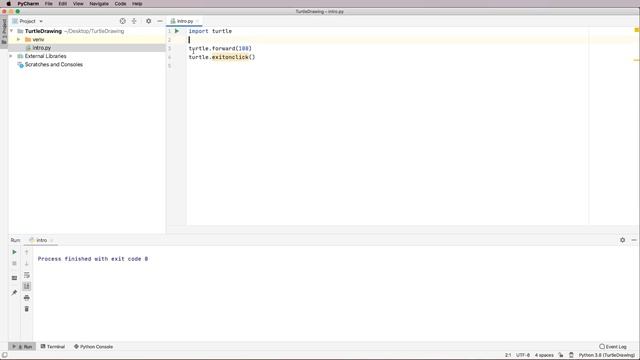Image resolution: width=640 pixels, height=360 pixels.
Task: Open the Apple menu
Action: (x=8, y=4)
